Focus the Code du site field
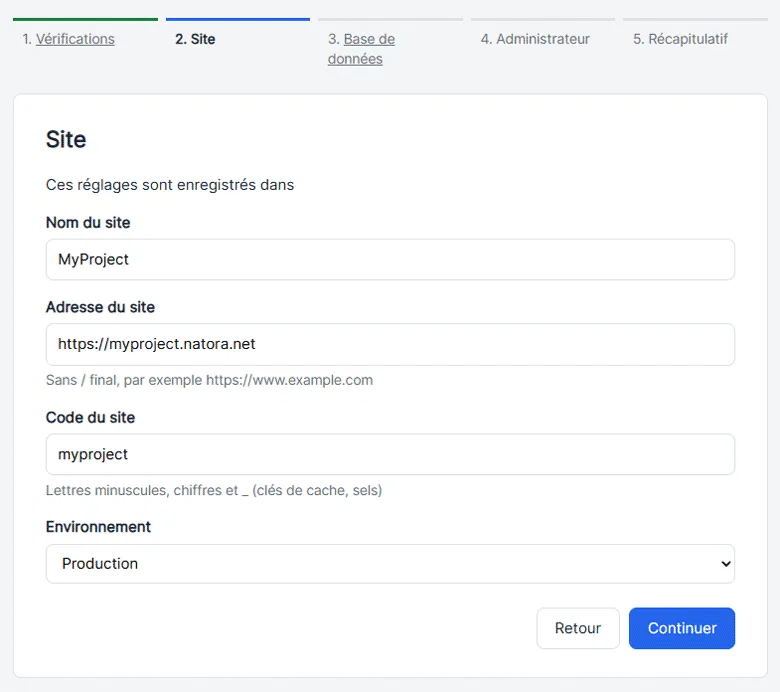The width and height of the screenshot is (780, 692). 390,454
